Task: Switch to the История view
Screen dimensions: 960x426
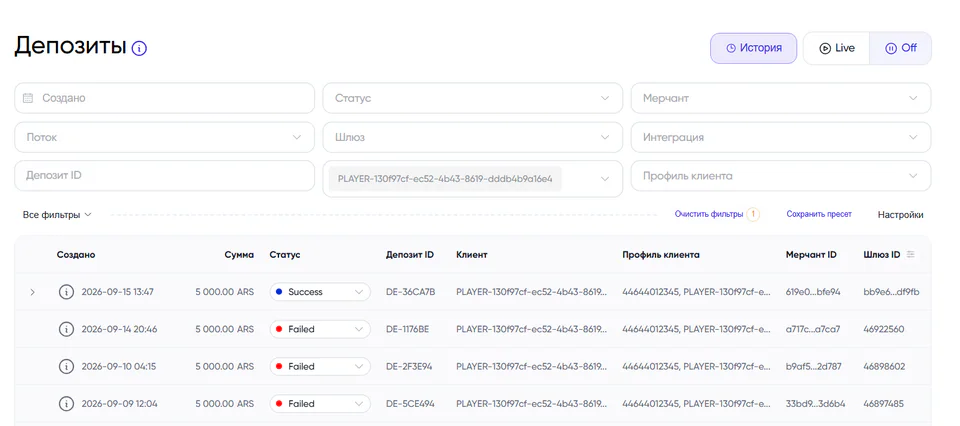Action: pyautogui.click(x=754, y=48)
